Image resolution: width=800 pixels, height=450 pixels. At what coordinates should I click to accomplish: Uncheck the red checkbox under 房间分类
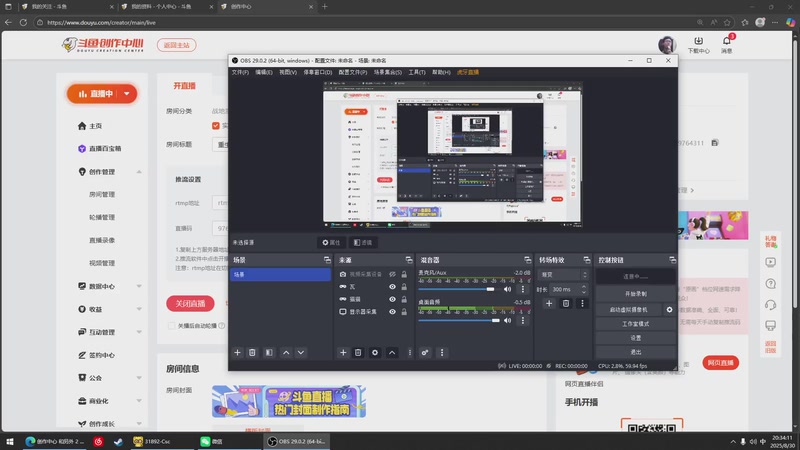(216, 126)
